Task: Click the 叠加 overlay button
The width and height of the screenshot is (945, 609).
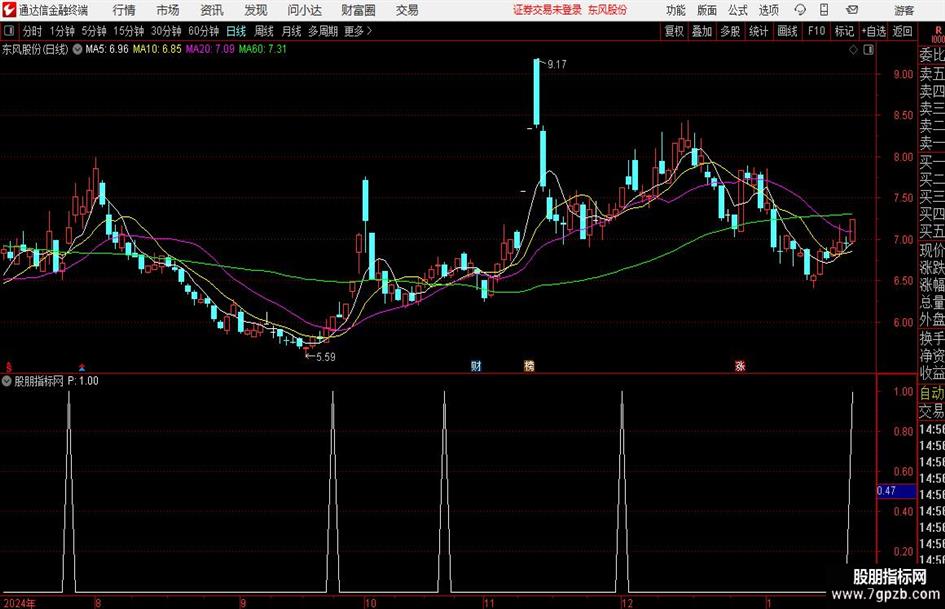Action: point(702,31)
